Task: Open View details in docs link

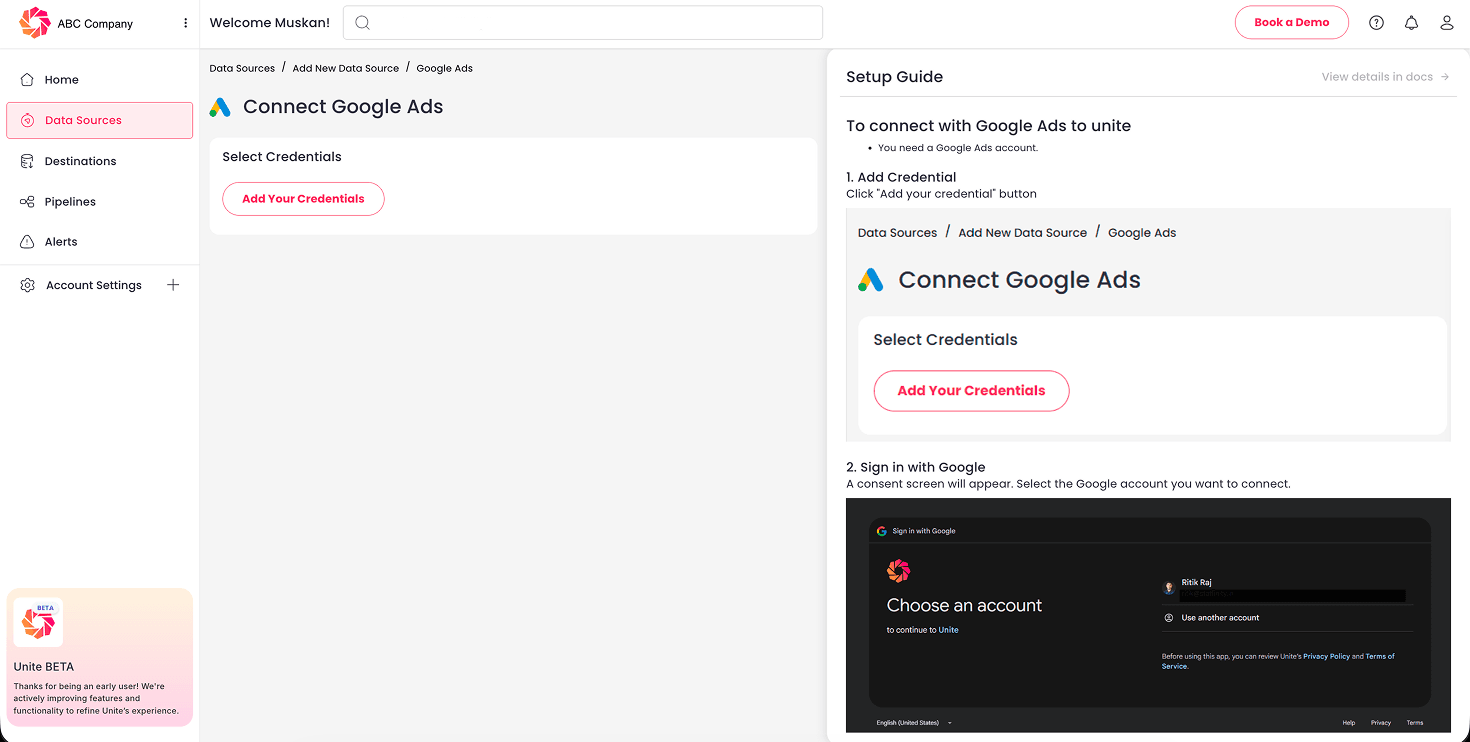Action: (x=1377, y=77)
